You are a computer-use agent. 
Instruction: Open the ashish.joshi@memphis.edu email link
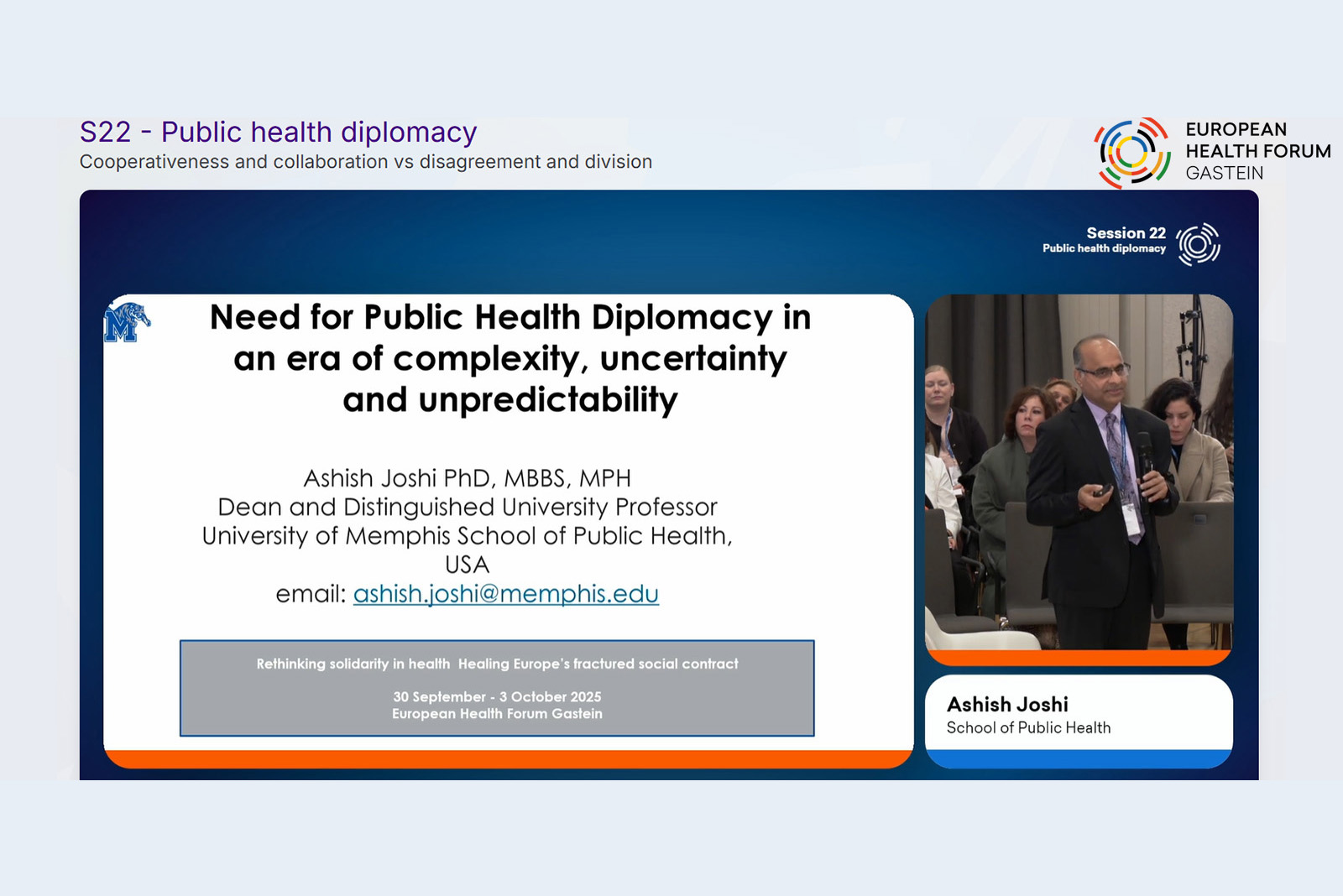click(507, 594)
